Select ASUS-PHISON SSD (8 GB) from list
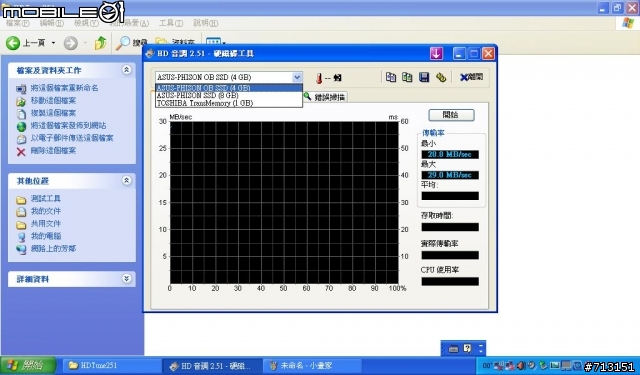The height and width of the screenshot is (375, 640). [229, 95]
